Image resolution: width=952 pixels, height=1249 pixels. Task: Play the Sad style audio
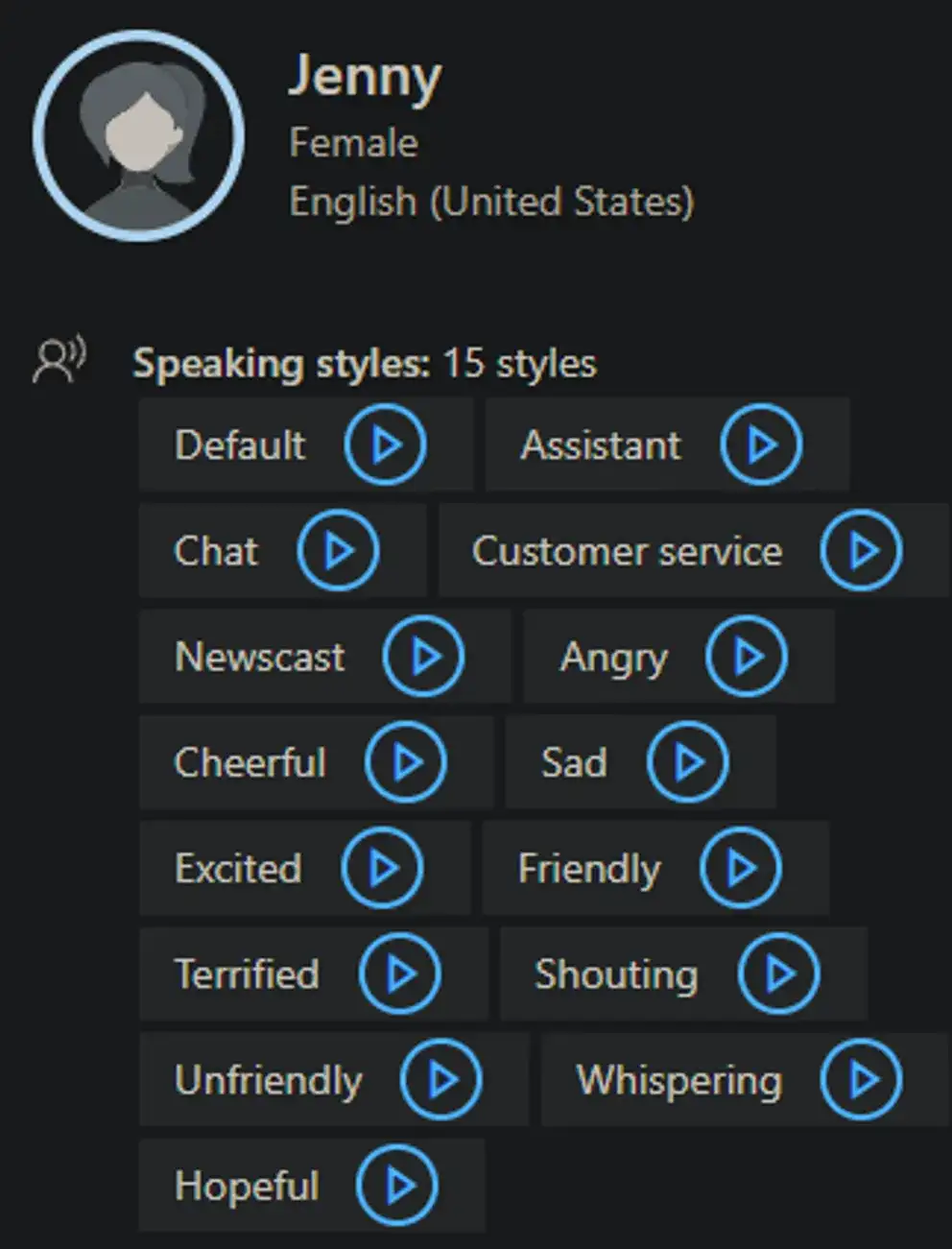click(685, 762)
